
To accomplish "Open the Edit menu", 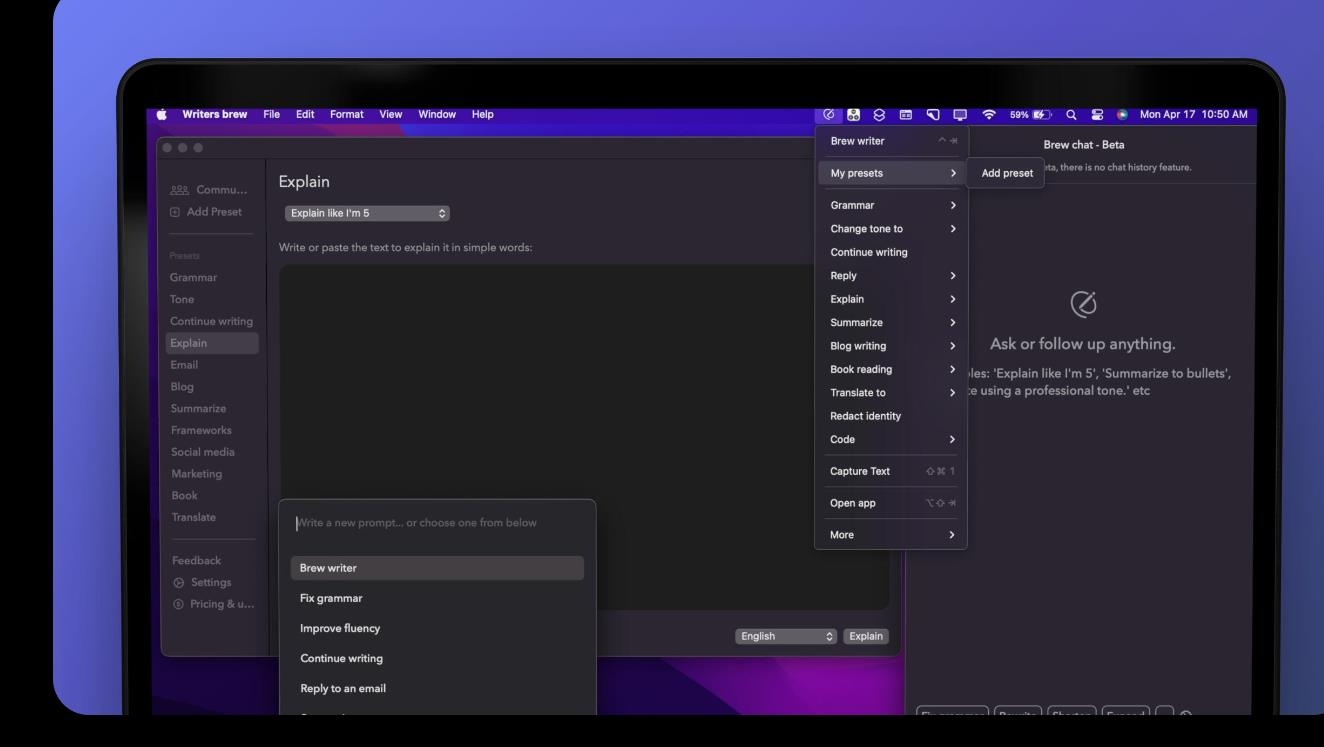I will click(306, 114).
